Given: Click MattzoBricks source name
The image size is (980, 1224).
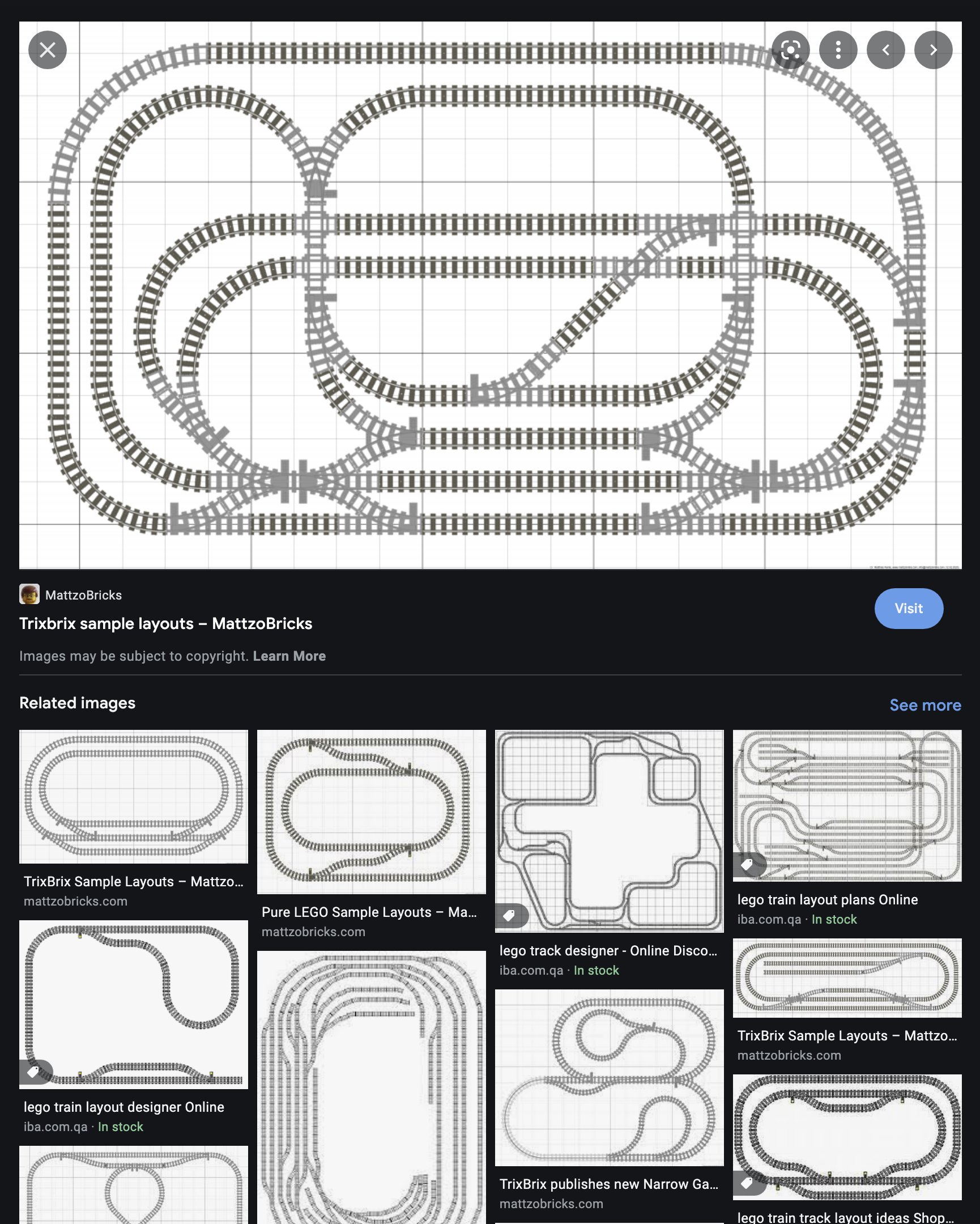Looking at the screenshot, I should click(83, 595).
